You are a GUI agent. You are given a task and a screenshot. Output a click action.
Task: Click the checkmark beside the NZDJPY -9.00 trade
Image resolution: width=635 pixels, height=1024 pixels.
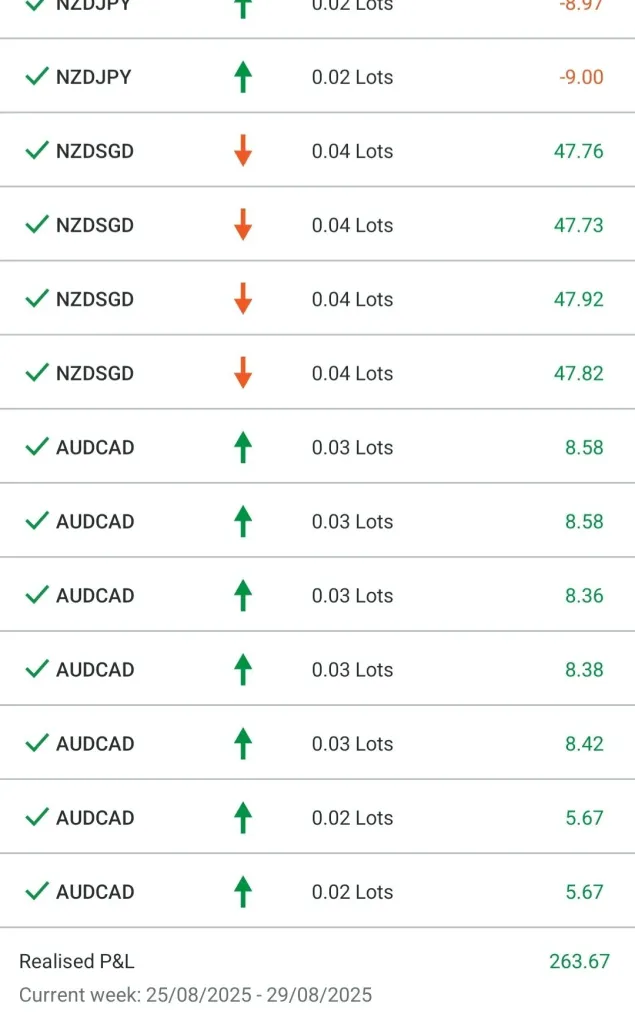point(37,77)
